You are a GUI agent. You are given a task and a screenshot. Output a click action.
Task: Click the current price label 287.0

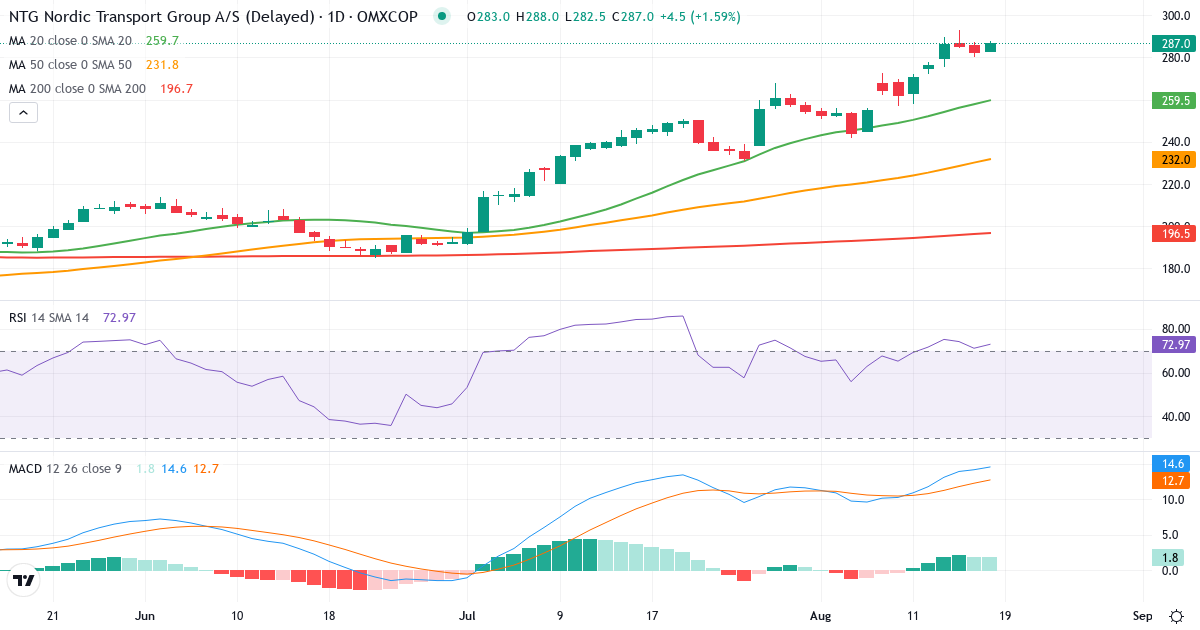coord(1175,43)
